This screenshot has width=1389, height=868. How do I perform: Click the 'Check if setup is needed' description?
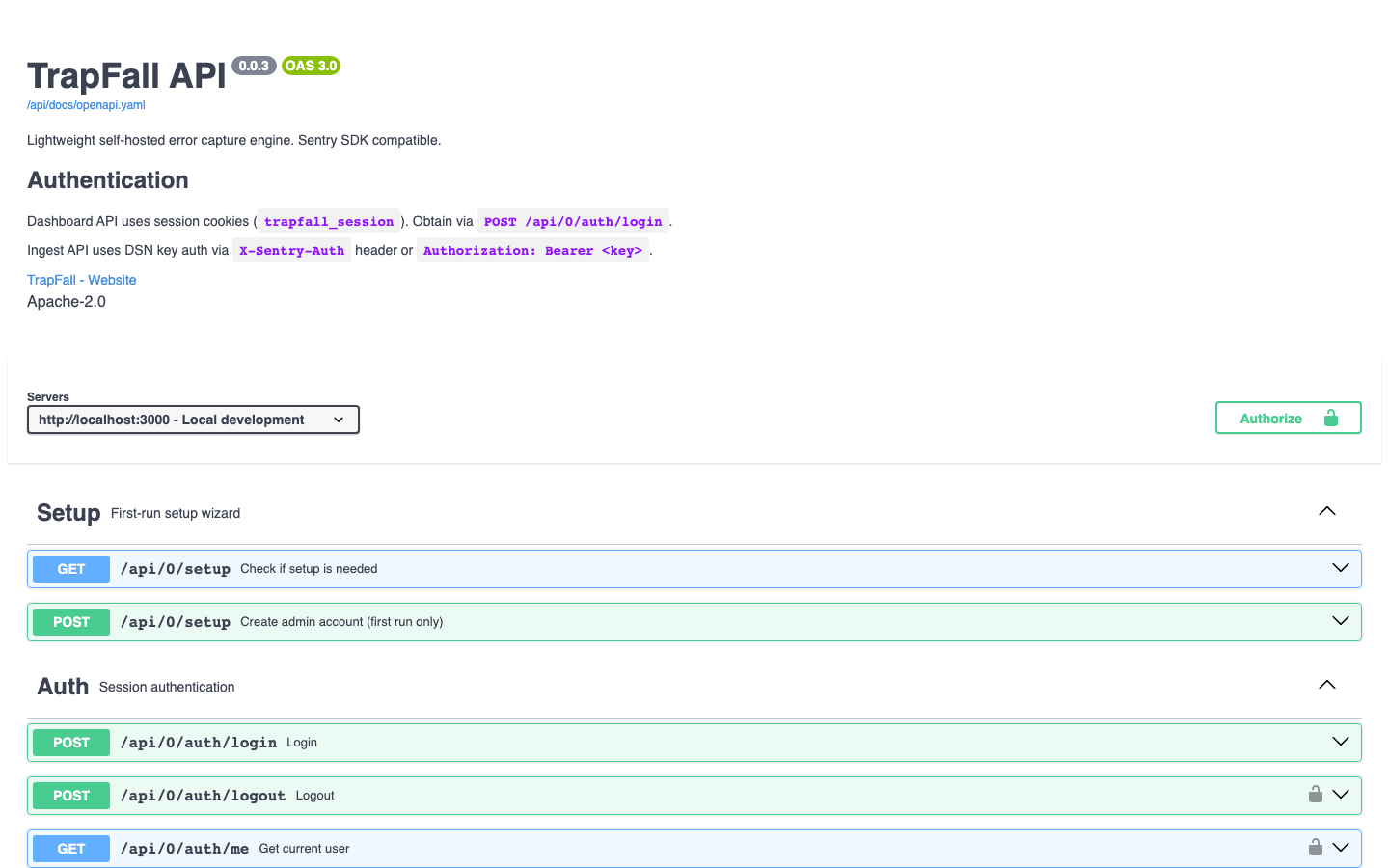click(x=309, y=569)
